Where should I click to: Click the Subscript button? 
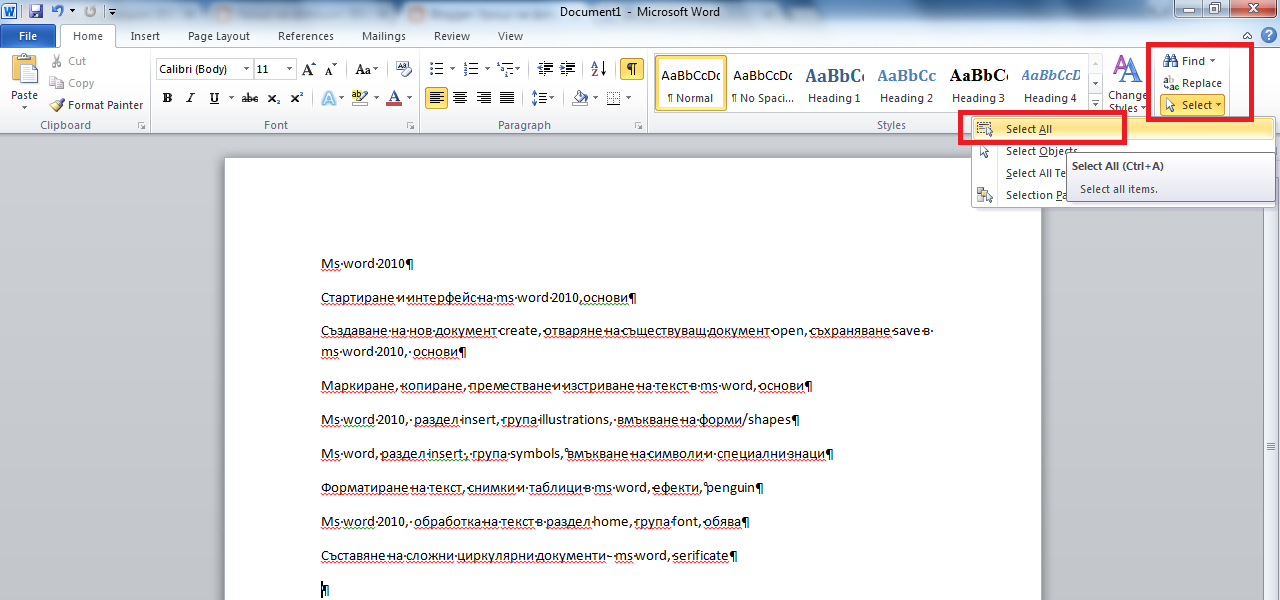[x=275, y=98]
